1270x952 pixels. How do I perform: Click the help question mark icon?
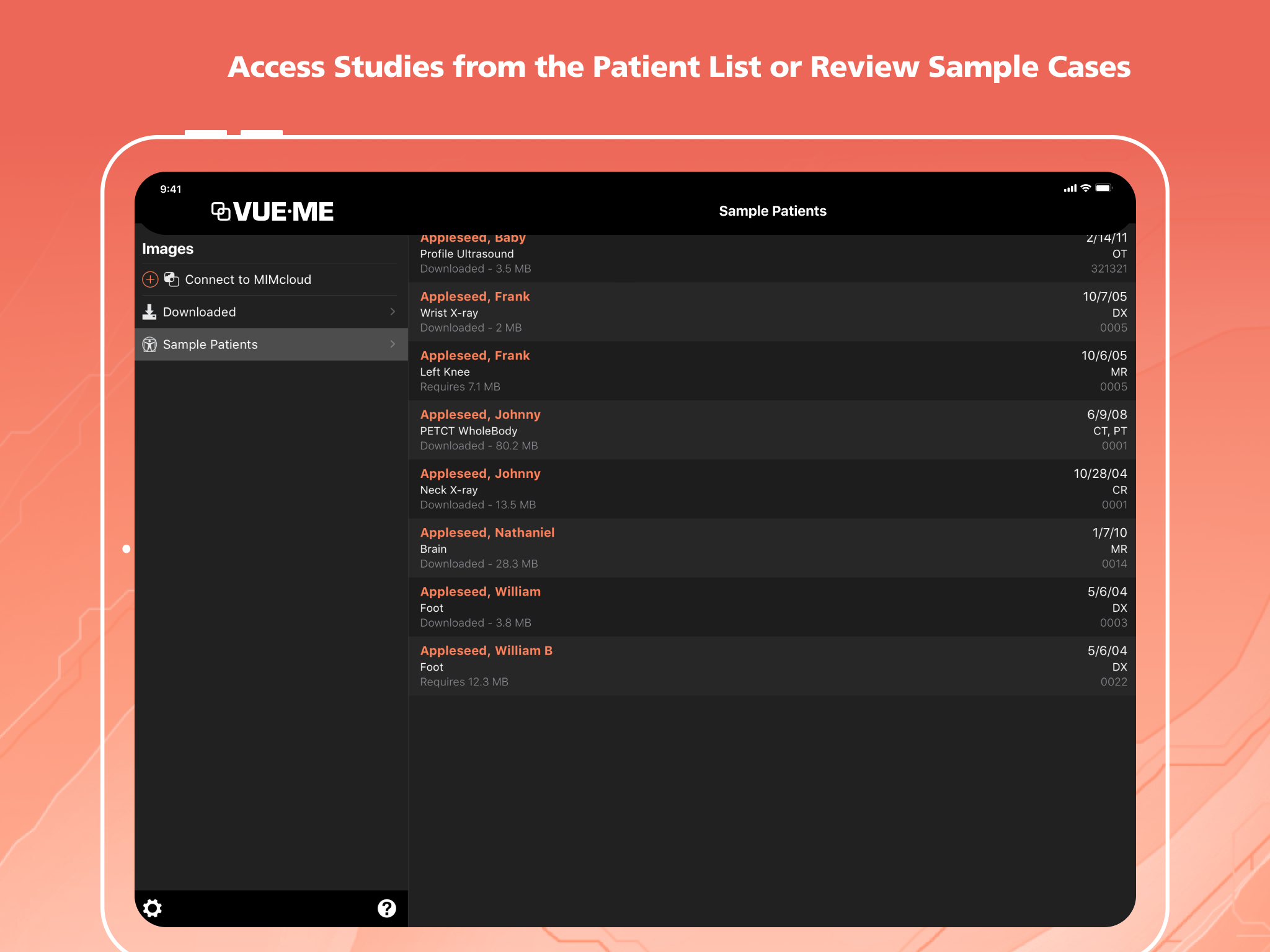click(x=386, y=908)
